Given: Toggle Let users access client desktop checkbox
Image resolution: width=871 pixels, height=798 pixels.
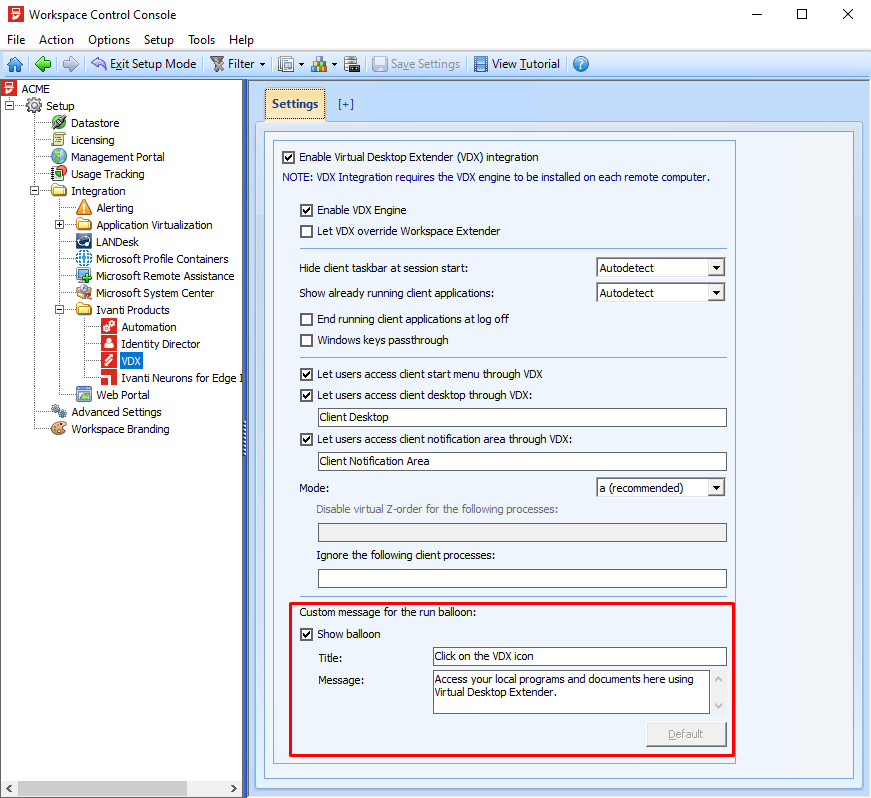Looking at the screenshot, I should (x=306, y=395).
